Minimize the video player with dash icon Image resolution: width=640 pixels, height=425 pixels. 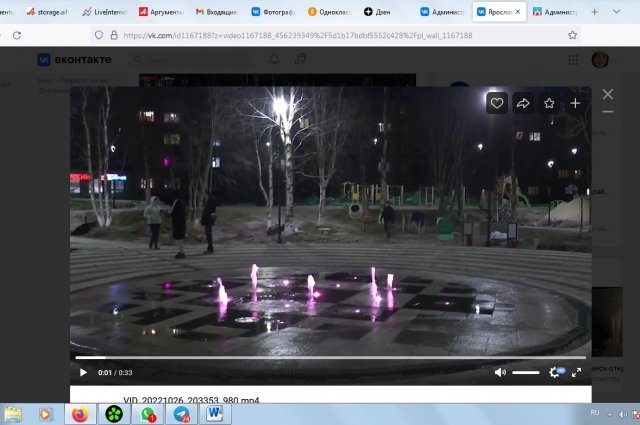tap(608, 111)
